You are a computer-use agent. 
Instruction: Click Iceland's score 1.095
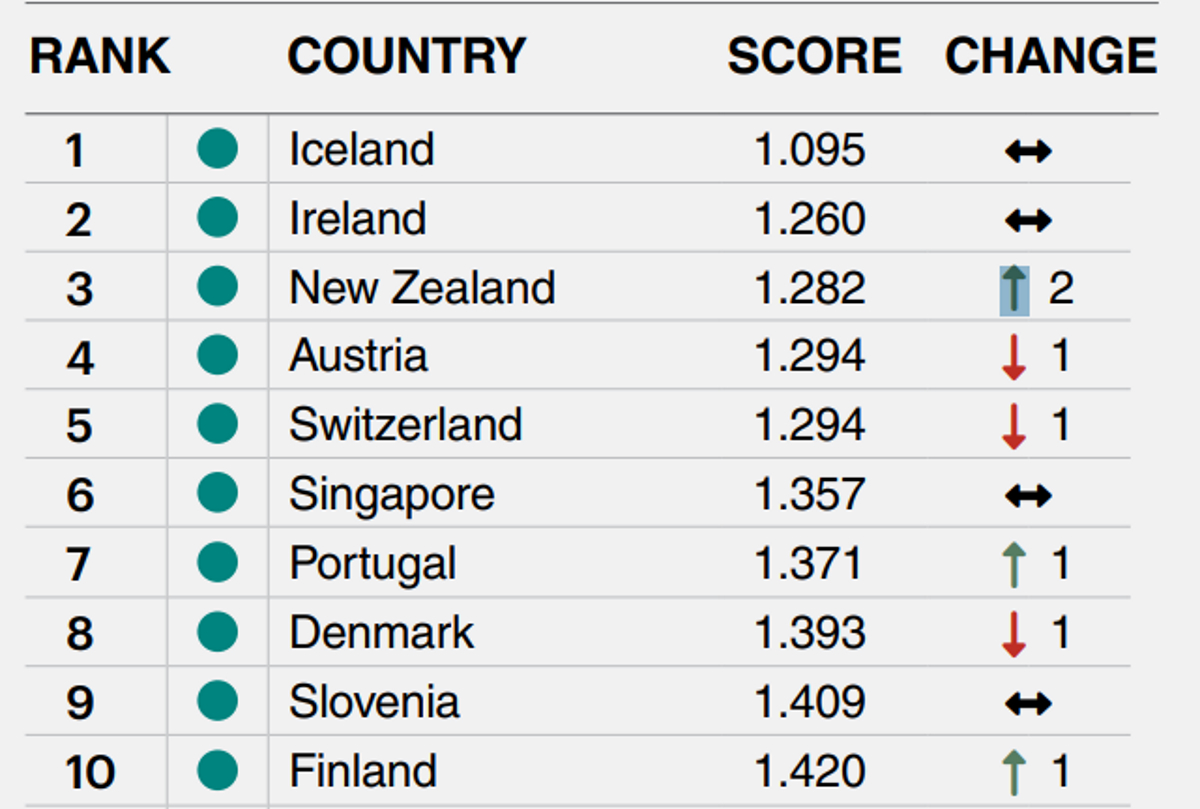pyautogui.click(x=810, y=150)
